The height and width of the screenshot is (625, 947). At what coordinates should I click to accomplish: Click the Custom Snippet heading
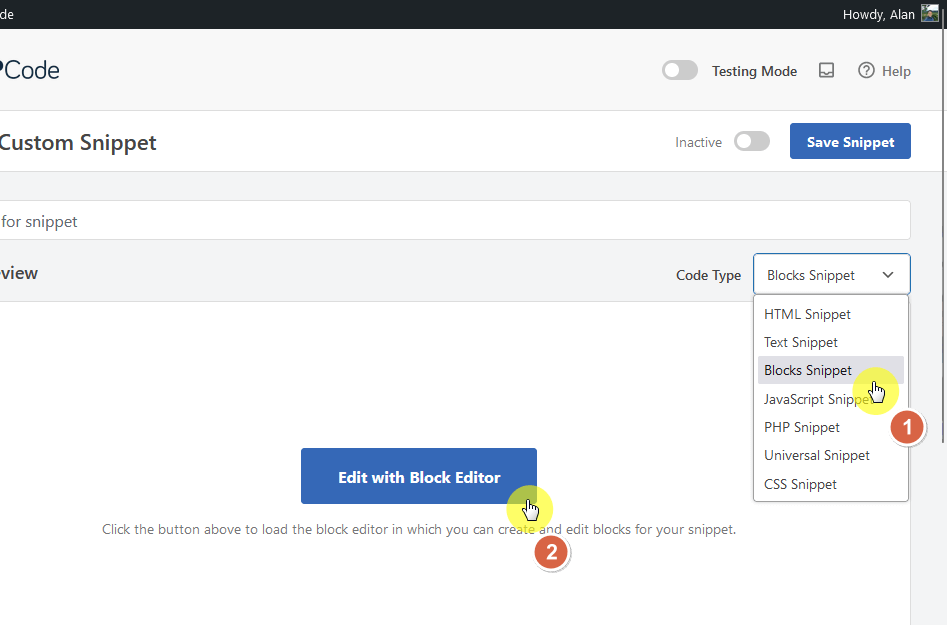pos(78,143)
